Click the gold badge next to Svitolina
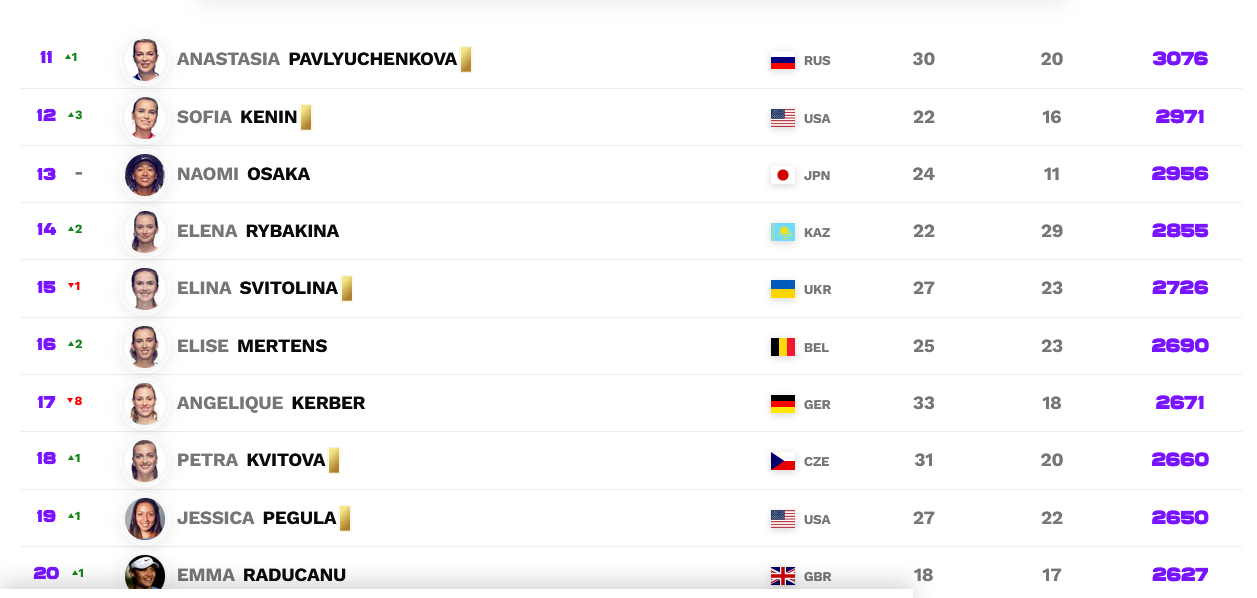 pyautogui.click(x=347, y=289)
